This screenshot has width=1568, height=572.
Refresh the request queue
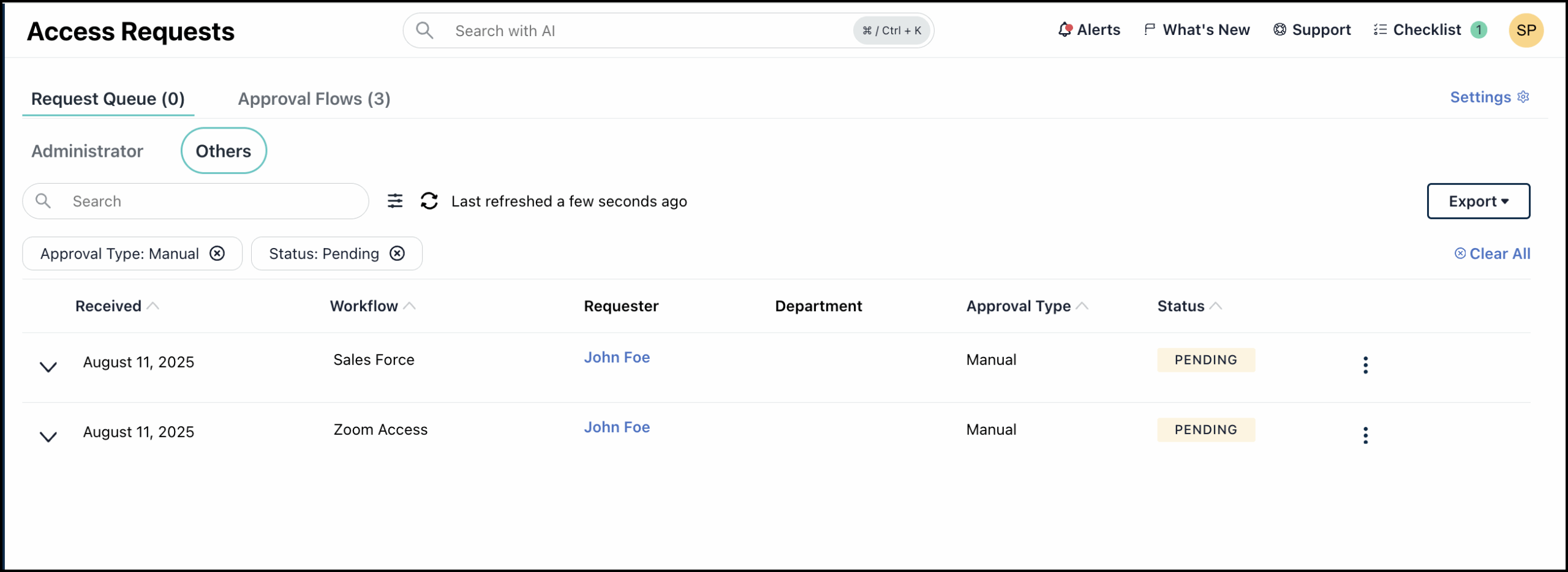429,201
